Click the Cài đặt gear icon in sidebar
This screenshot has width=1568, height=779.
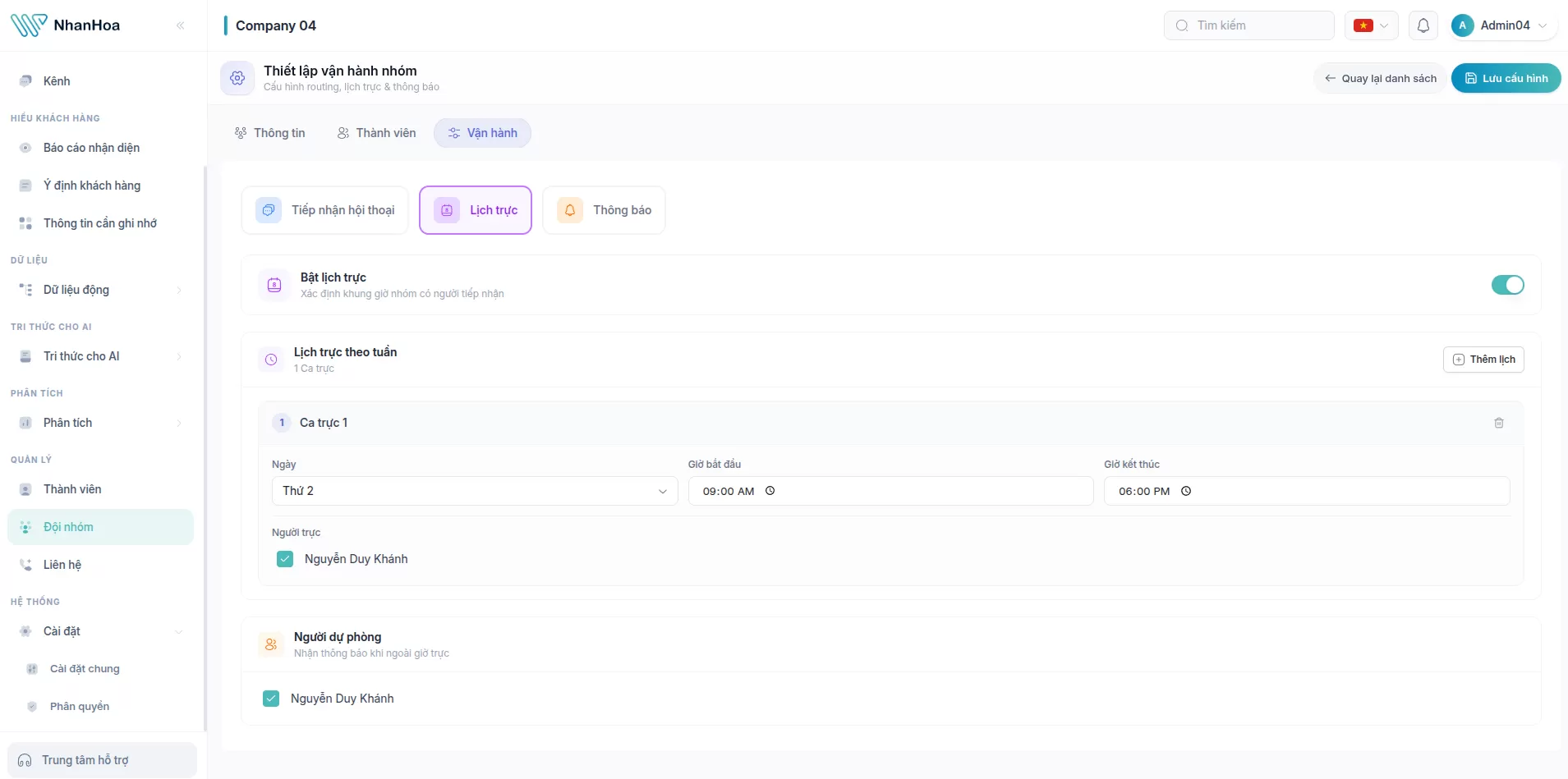coord(25,631)
